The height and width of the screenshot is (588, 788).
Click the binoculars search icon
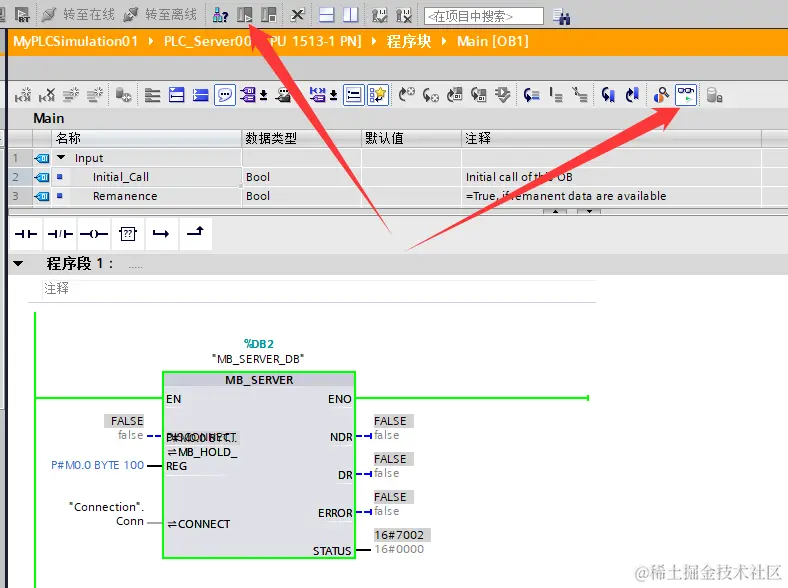(x=561, y=16)
